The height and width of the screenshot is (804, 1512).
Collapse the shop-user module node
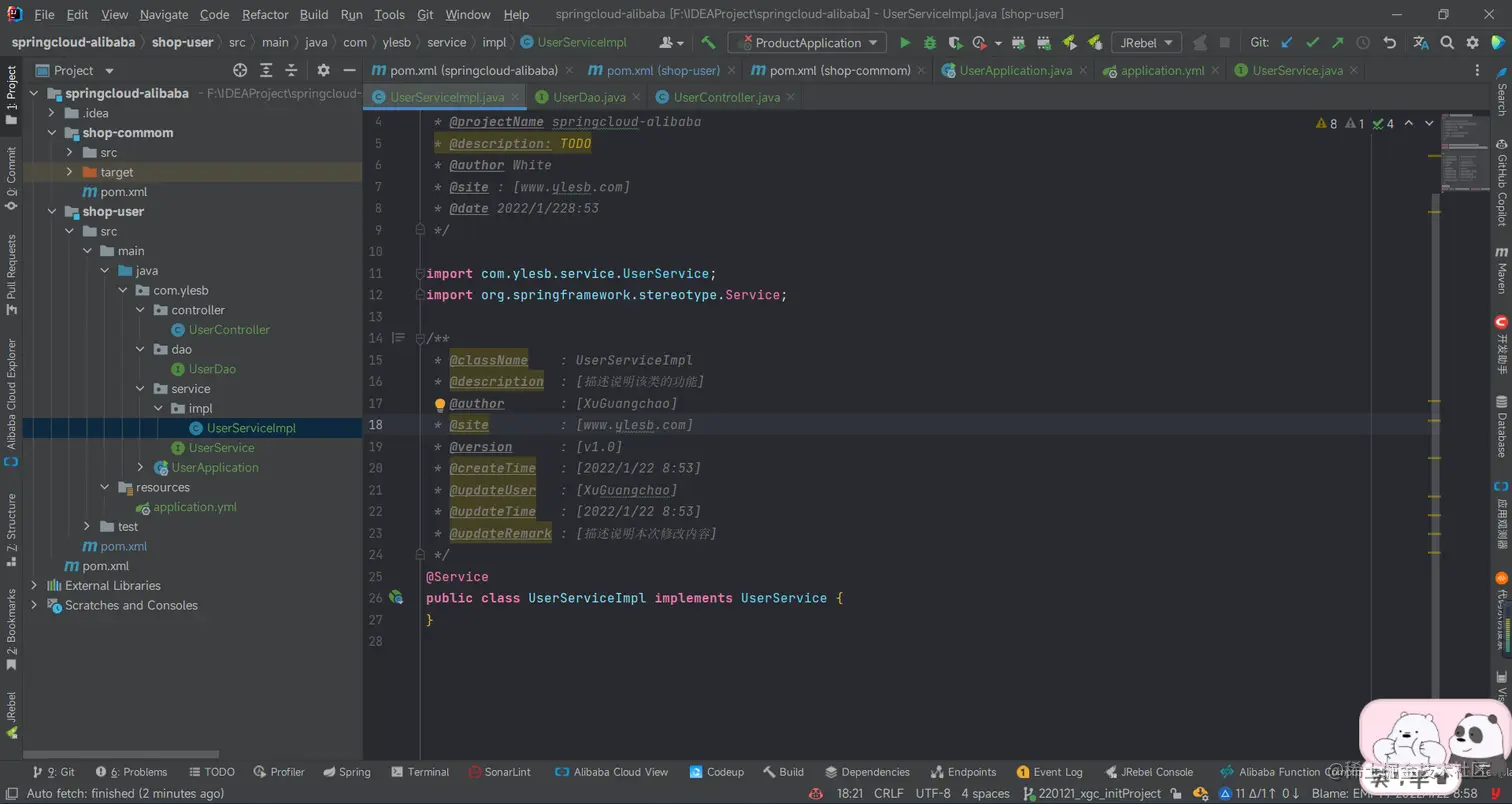(51, 211)
